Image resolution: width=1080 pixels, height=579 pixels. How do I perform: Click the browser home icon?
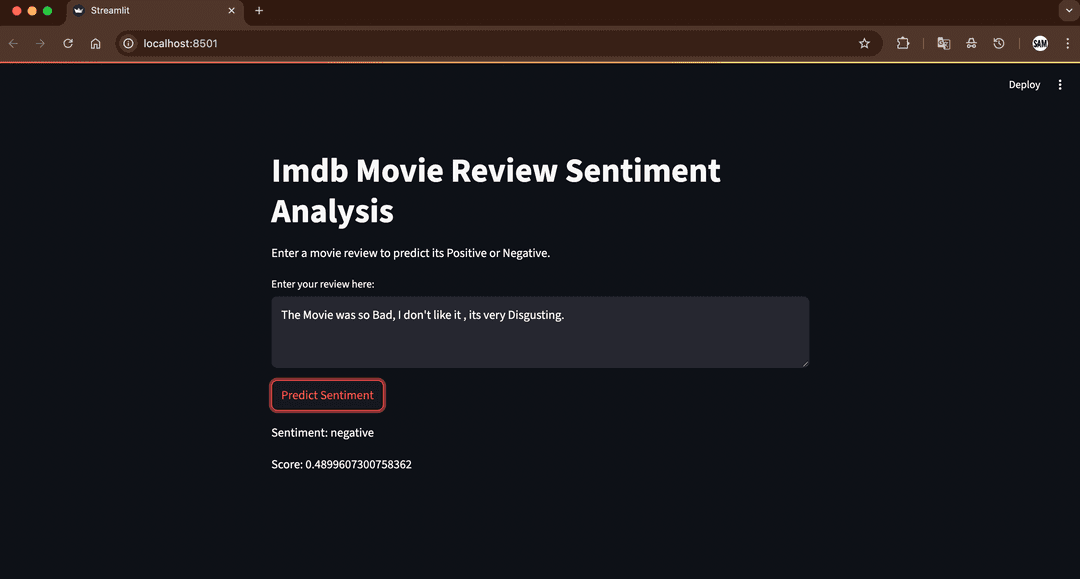(95, 43)
